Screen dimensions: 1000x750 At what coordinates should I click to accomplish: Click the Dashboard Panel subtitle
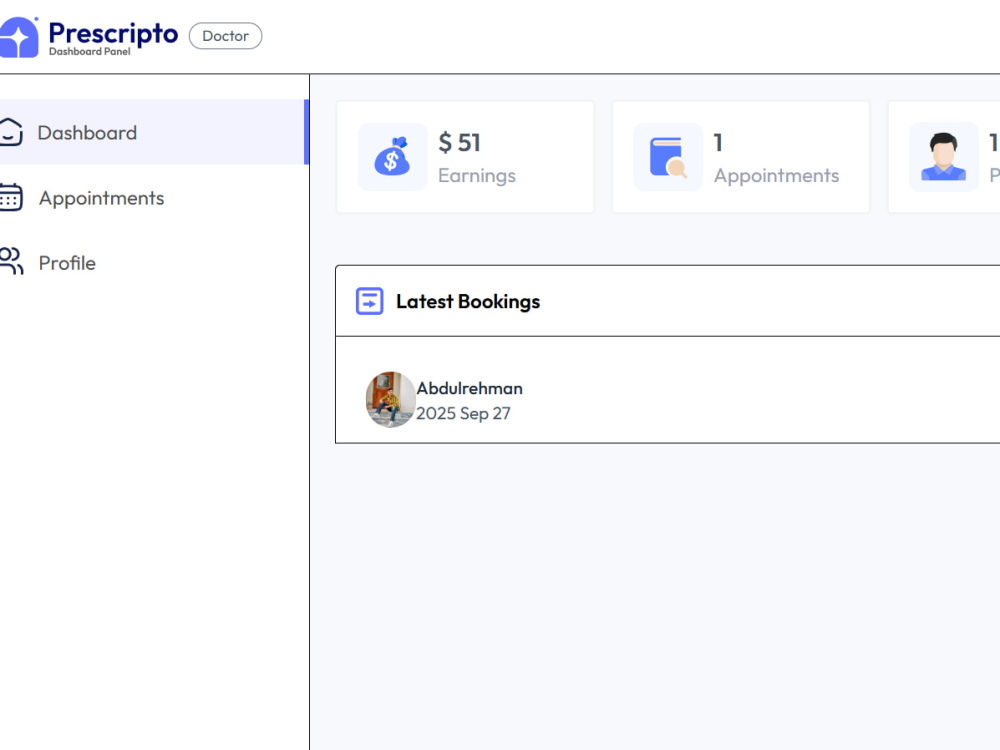90,52
